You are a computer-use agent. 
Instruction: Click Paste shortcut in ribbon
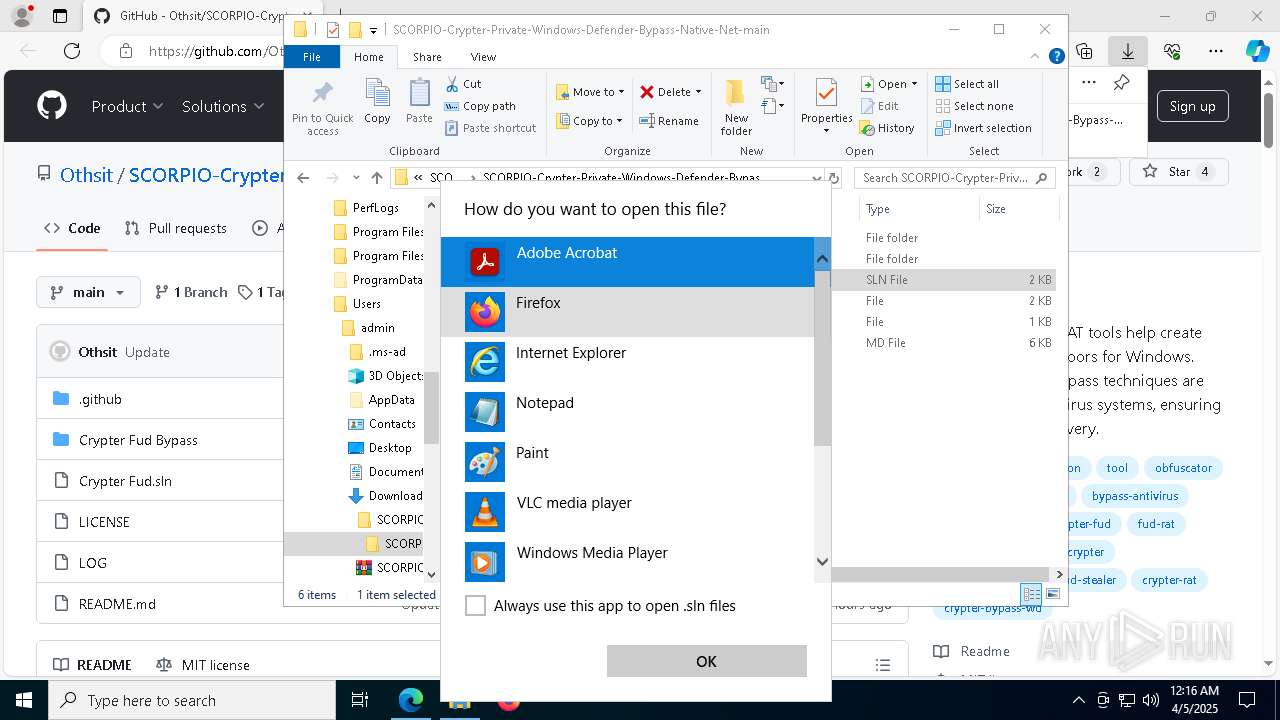click(490, 128)
